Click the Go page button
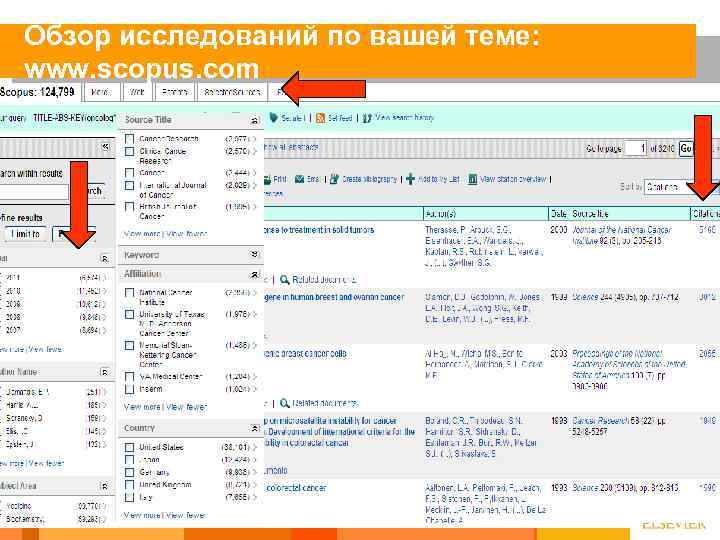The height and width of the screenshot is (540, 720). (x=686, y=148)
